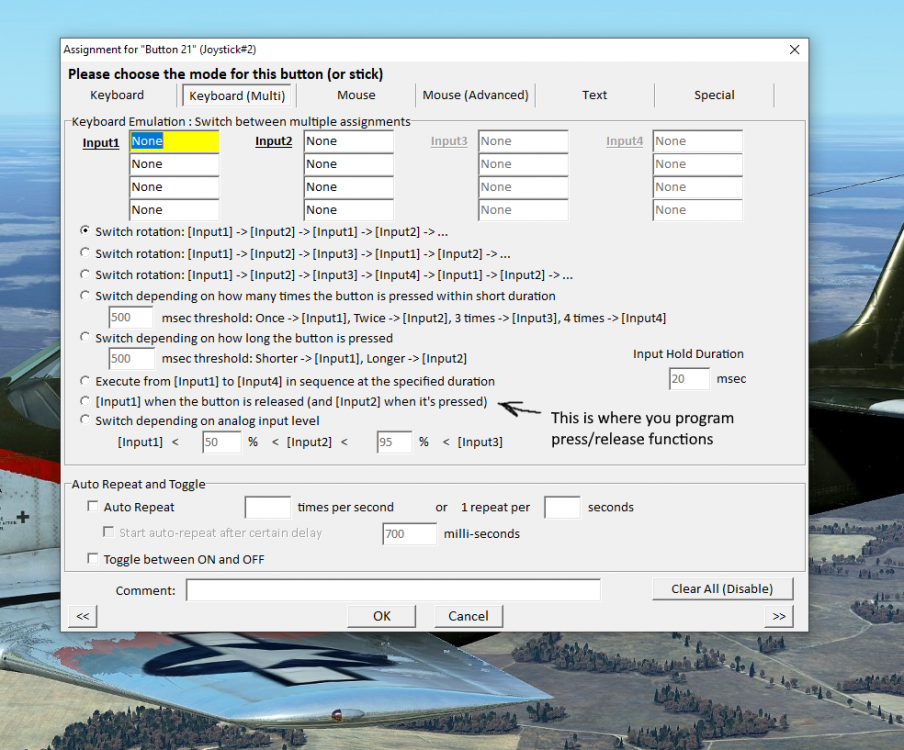The width and height of the screenshot is (904, 750).
Task: Select switching depending on analog input level
Action: (x=84, y=420)
